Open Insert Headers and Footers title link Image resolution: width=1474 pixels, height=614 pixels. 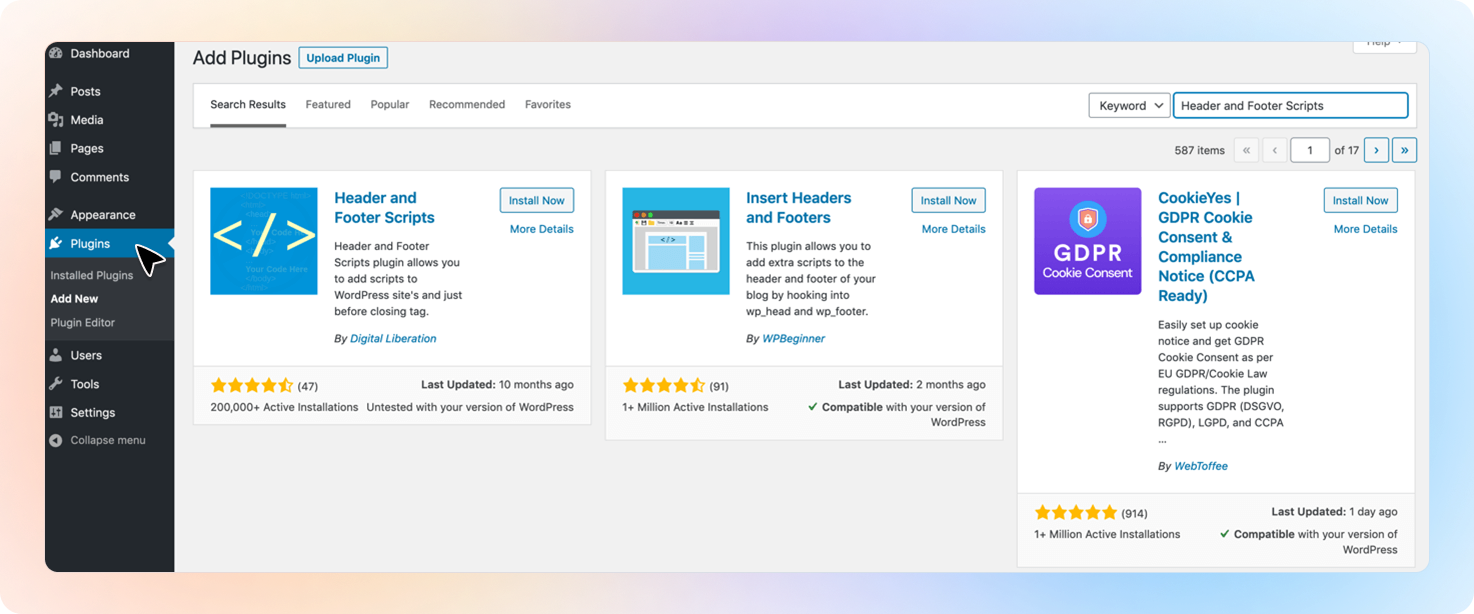point(799,208)
